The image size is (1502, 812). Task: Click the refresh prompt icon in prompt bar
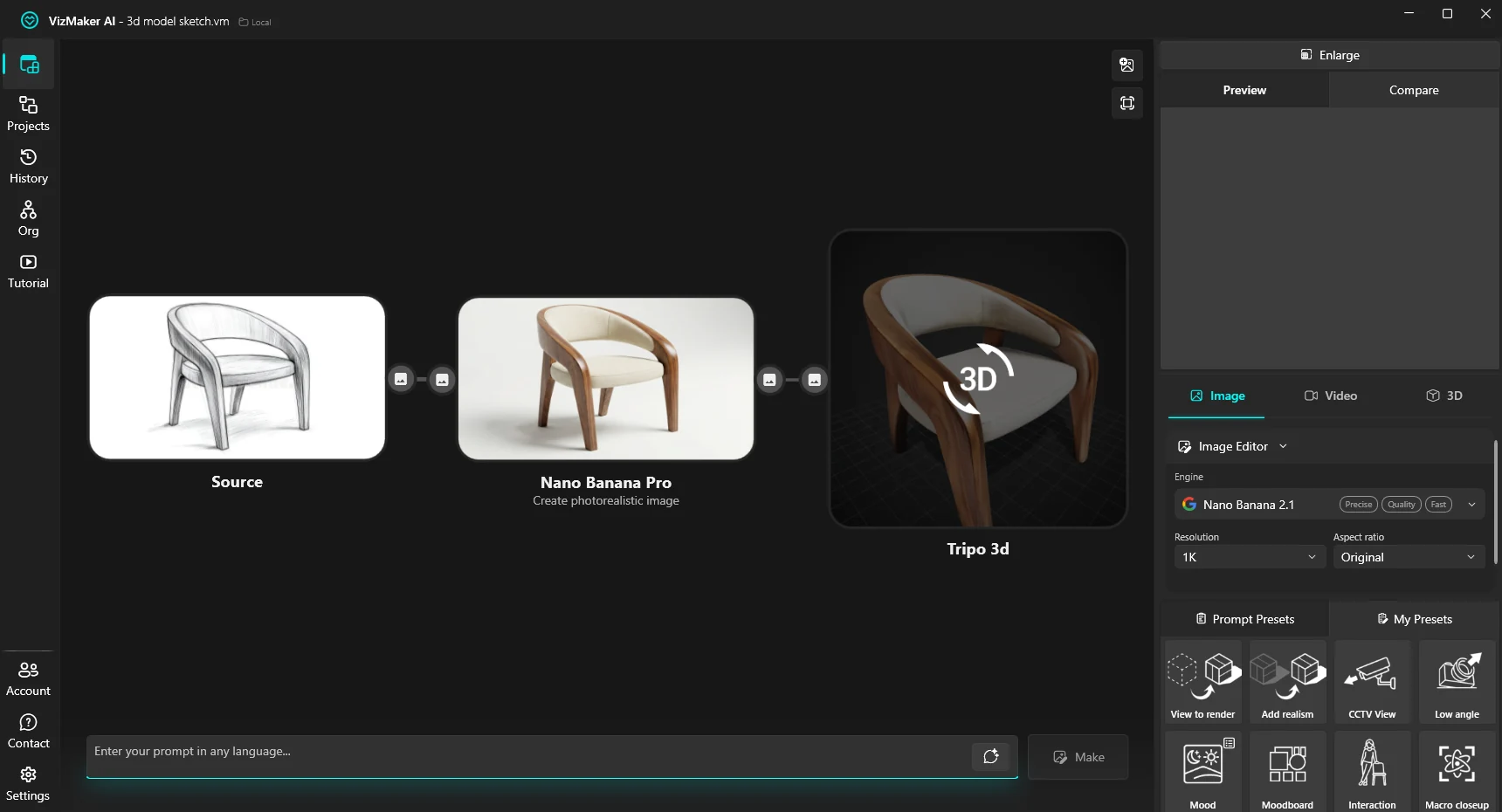(990, 756)
